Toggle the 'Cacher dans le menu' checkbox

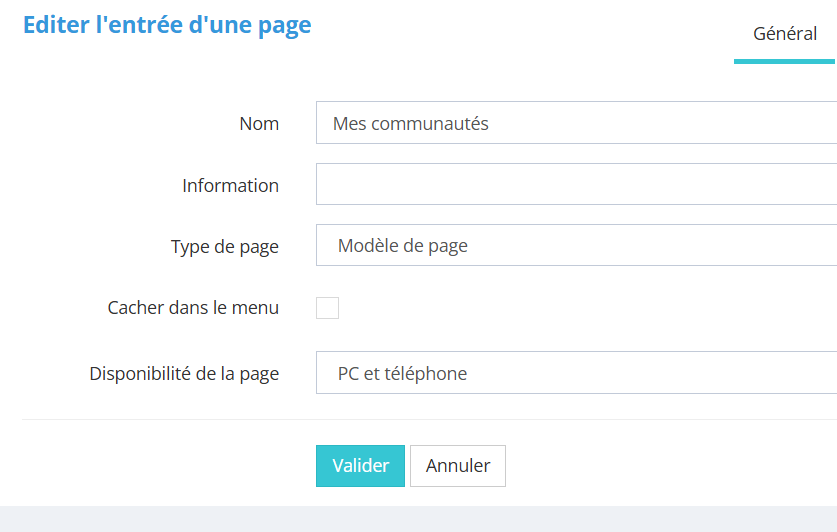pos(327,308)
